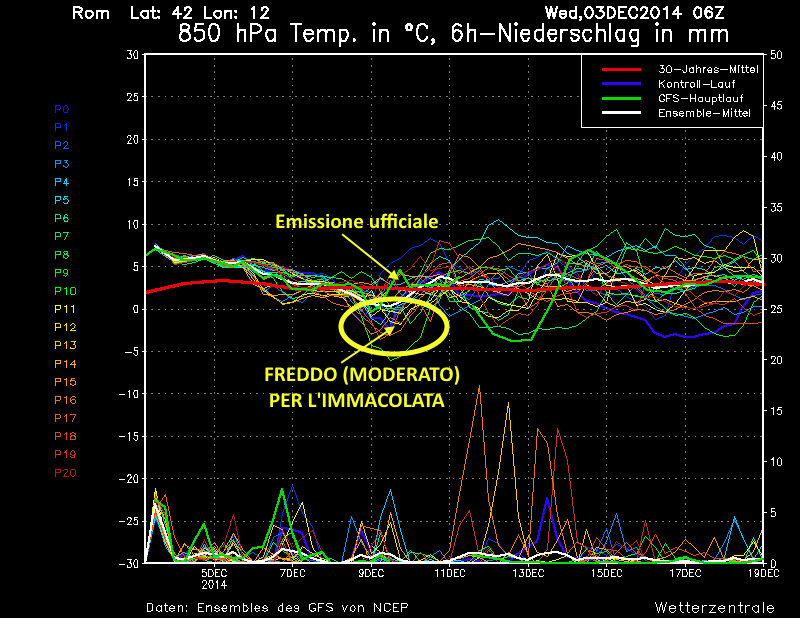Click the 30-Jahres-Mittel legend entry
The width and height of the screenshot is (800, 618).
click(x=708, y=69)
